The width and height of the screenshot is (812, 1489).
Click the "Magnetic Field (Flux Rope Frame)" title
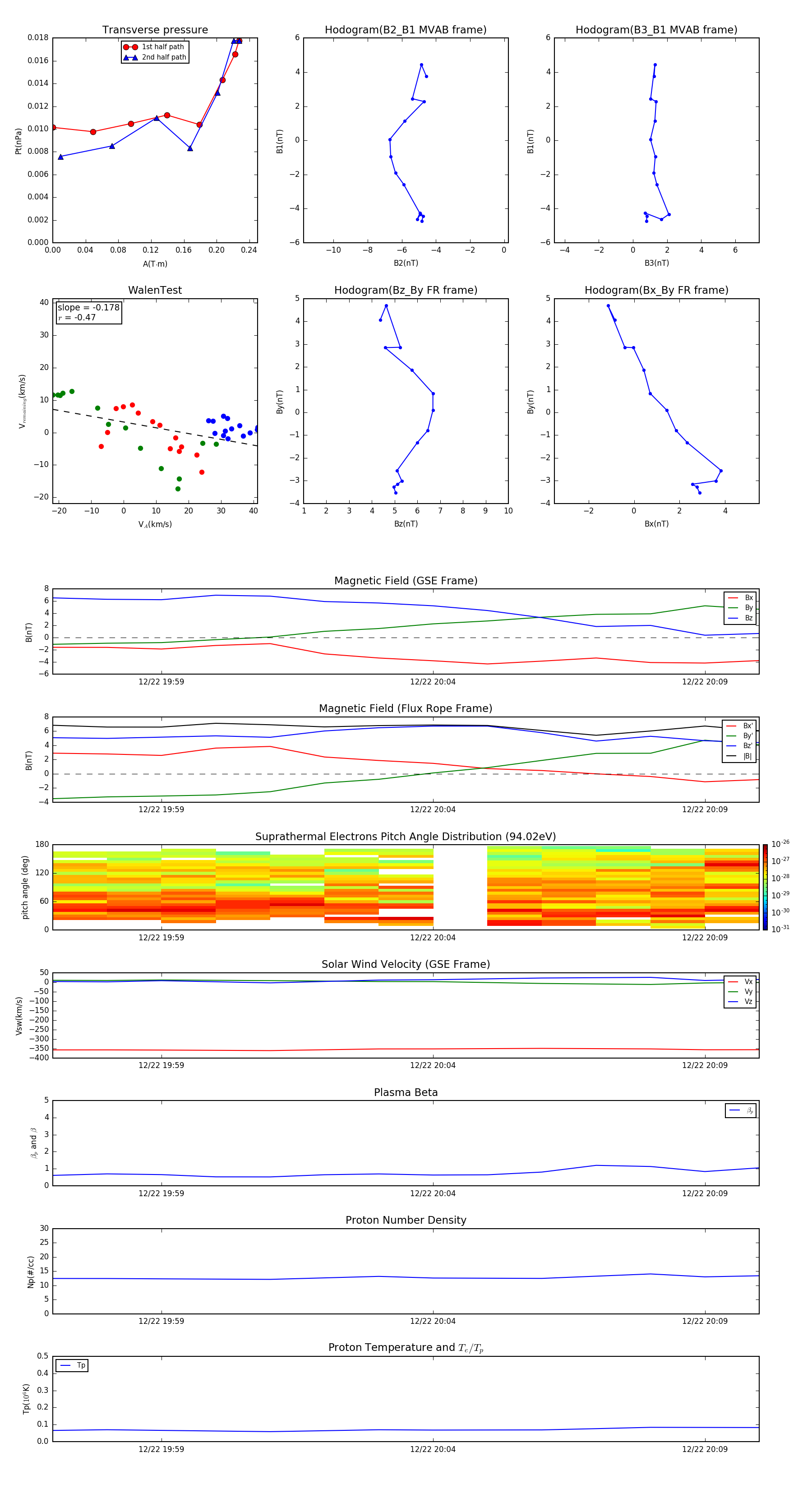(x=406, y=709)
